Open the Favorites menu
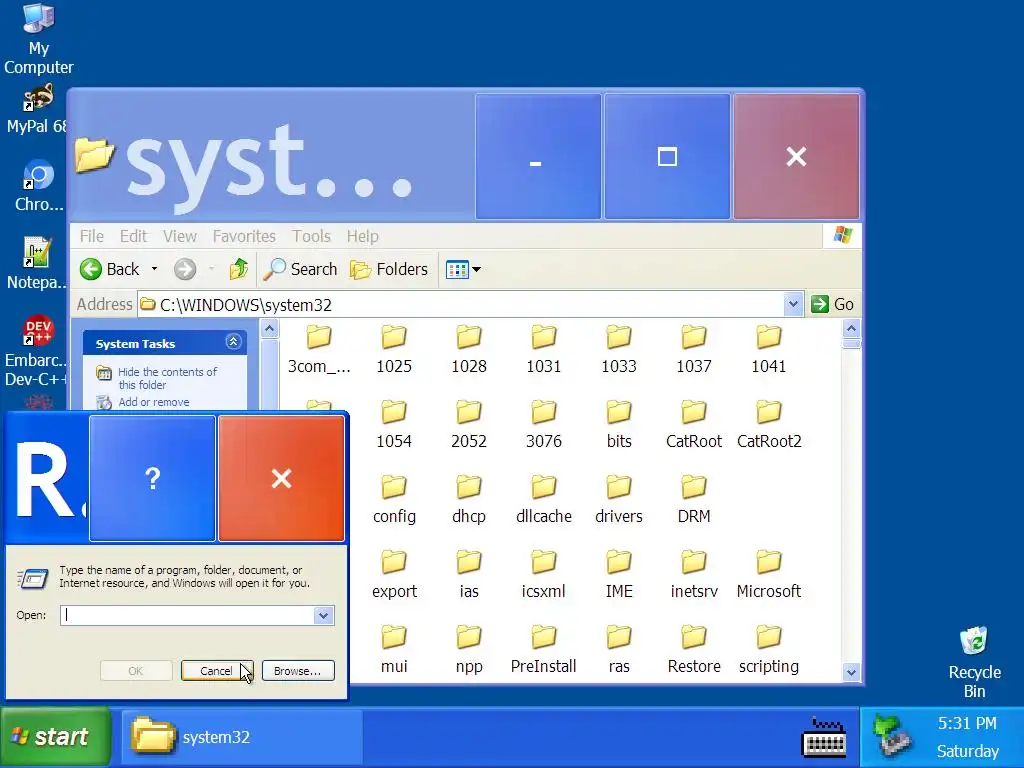This screenshot has height=768, width=1024. click(244, 236)
